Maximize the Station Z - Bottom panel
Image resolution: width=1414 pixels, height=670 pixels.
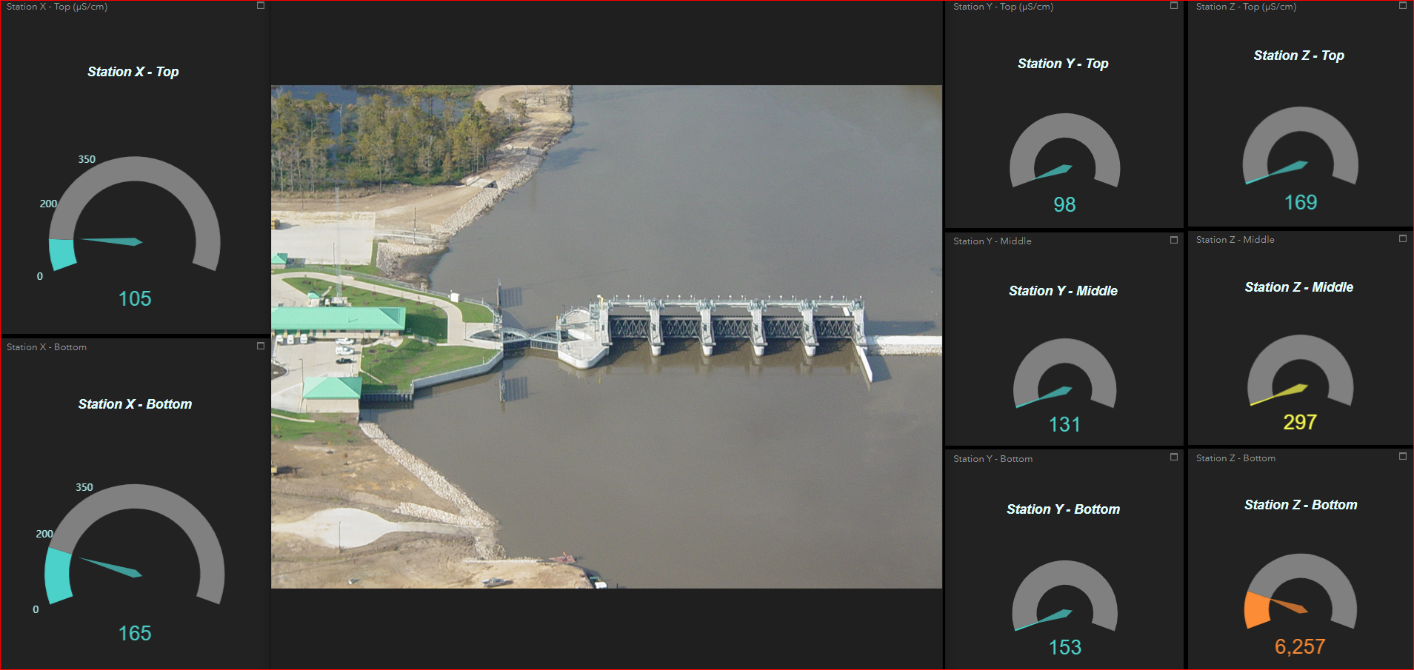[x=1404, y=457]
